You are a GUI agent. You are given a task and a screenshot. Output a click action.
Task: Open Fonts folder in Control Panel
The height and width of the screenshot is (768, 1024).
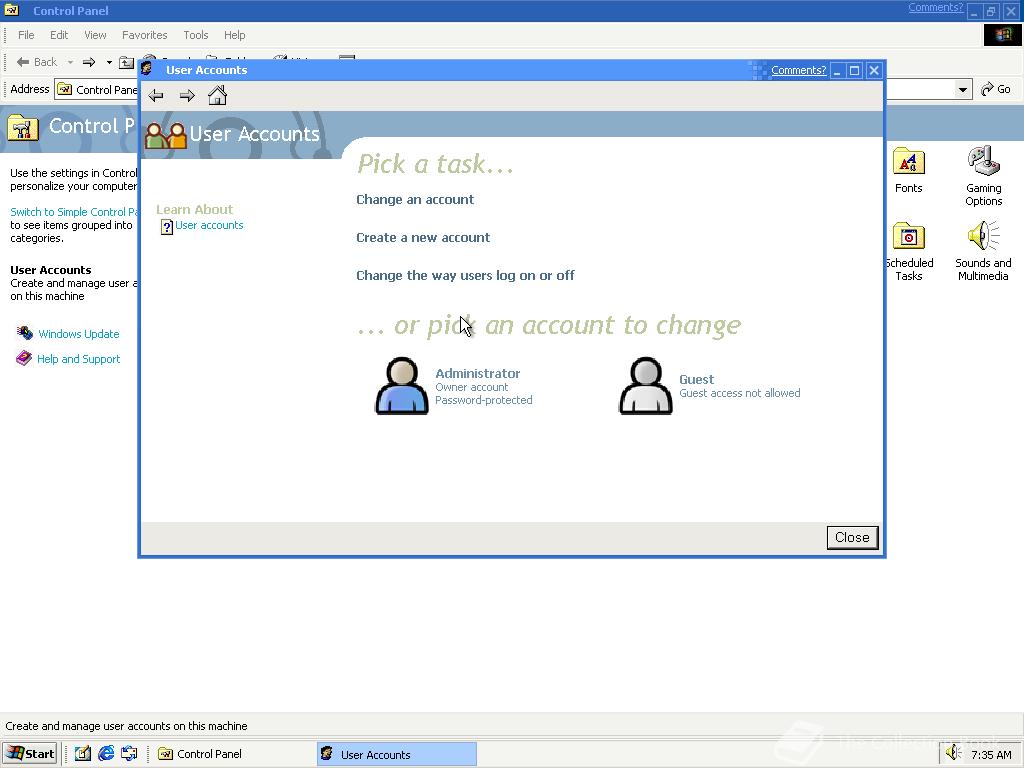point(908,162)
